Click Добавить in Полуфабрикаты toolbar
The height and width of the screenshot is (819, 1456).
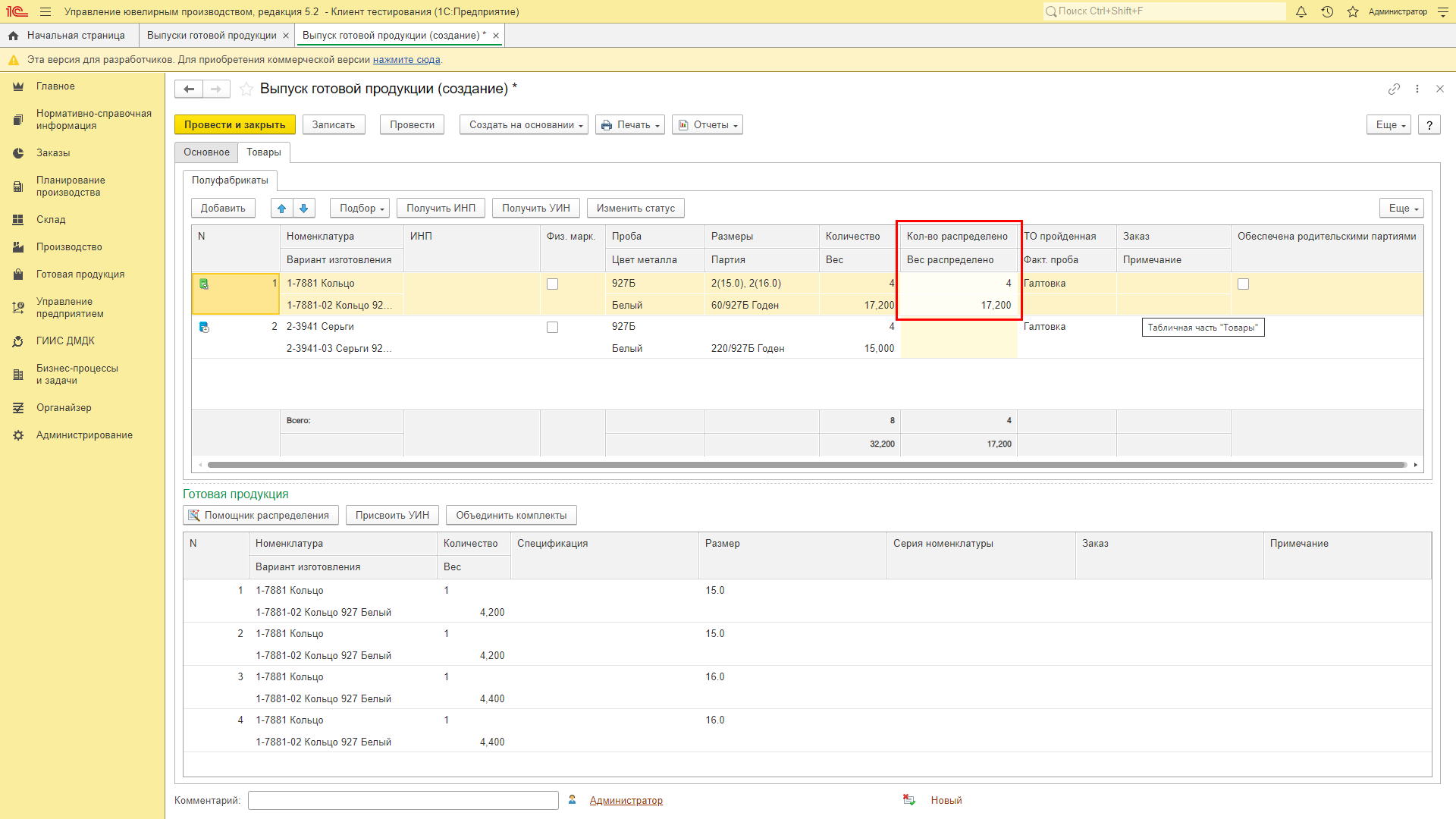pyautogui.click(x=223, y=209)
